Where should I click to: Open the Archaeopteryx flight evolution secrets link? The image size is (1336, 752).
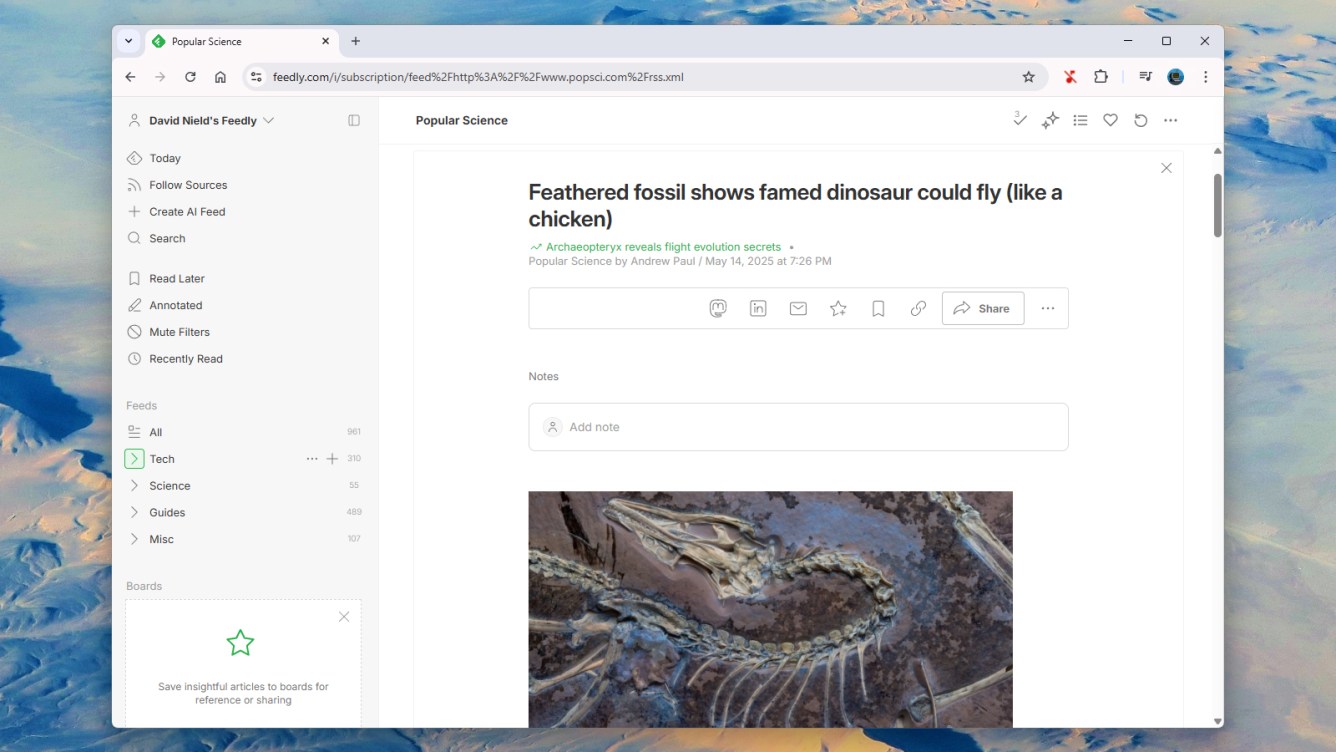[662, 246]
